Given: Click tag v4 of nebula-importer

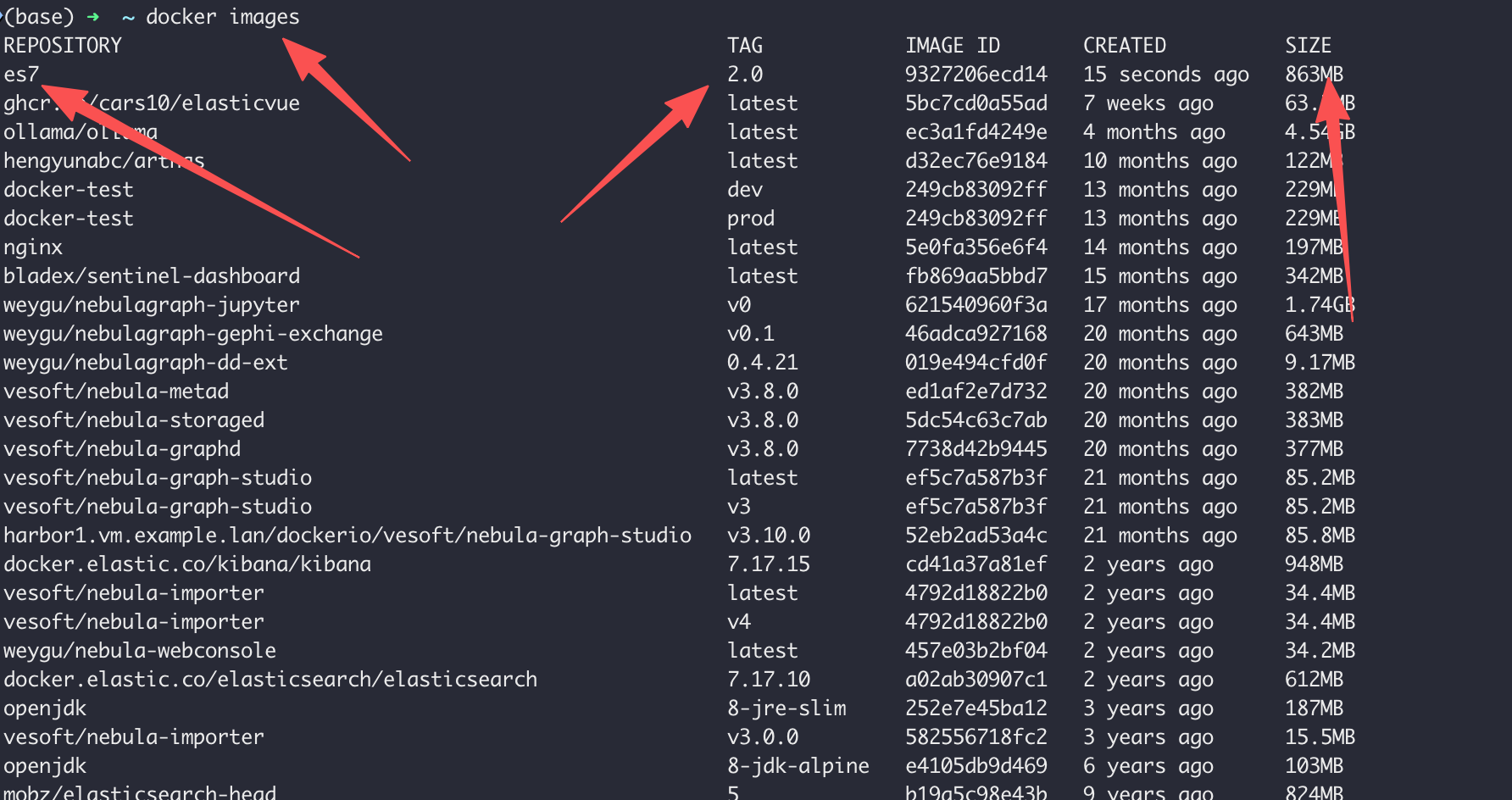Looking at the screenshot, I should tap(739, 622).
